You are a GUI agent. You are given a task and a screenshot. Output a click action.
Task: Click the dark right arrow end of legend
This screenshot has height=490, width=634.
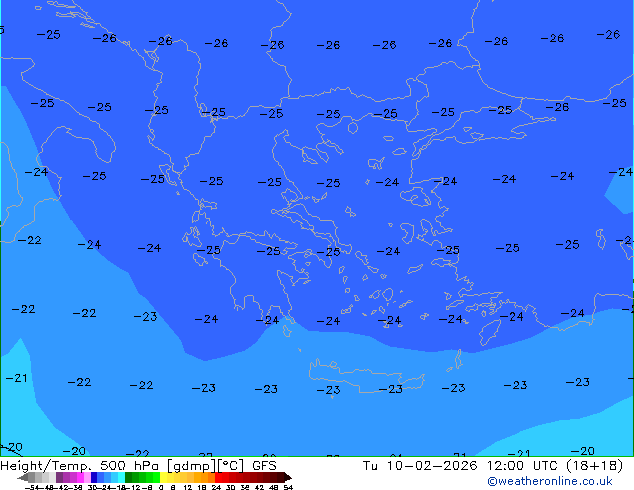point(288,478)
